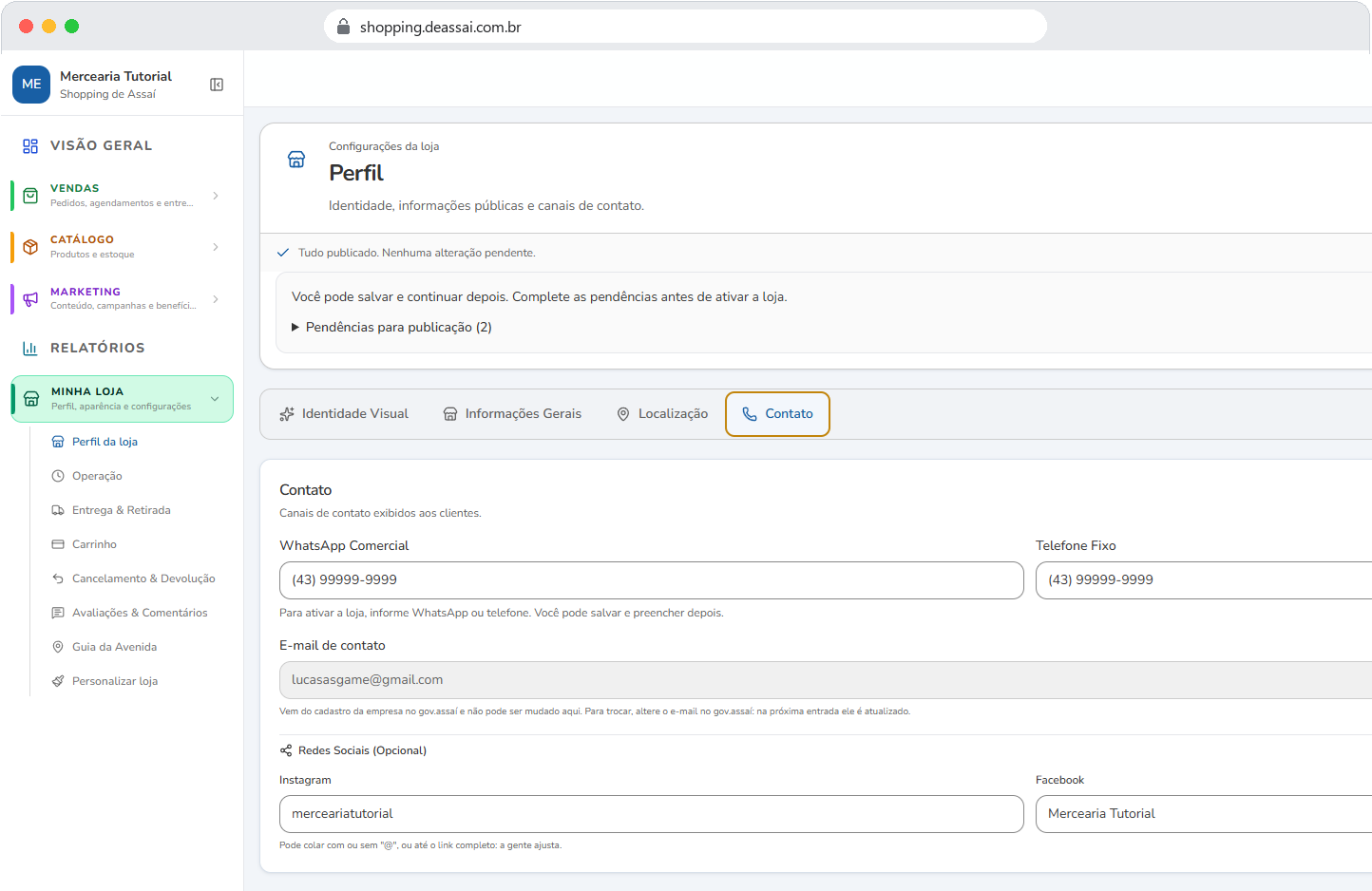Expand the Vendas menu chevron
Image resolution: width=1372 pixels, height=891 pixels.
(216, 196)
